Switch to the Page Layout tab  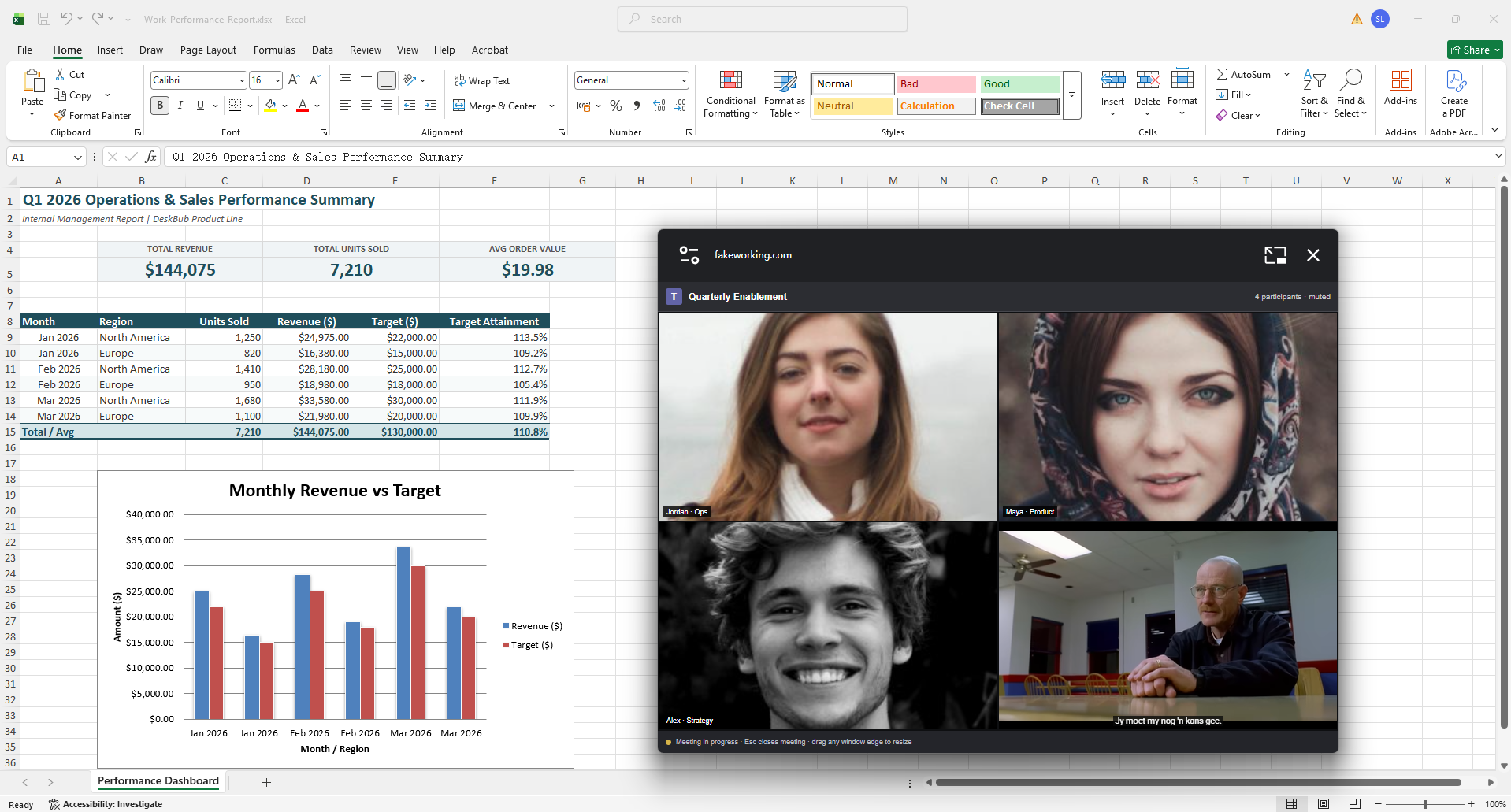click(x=208, y=50)
